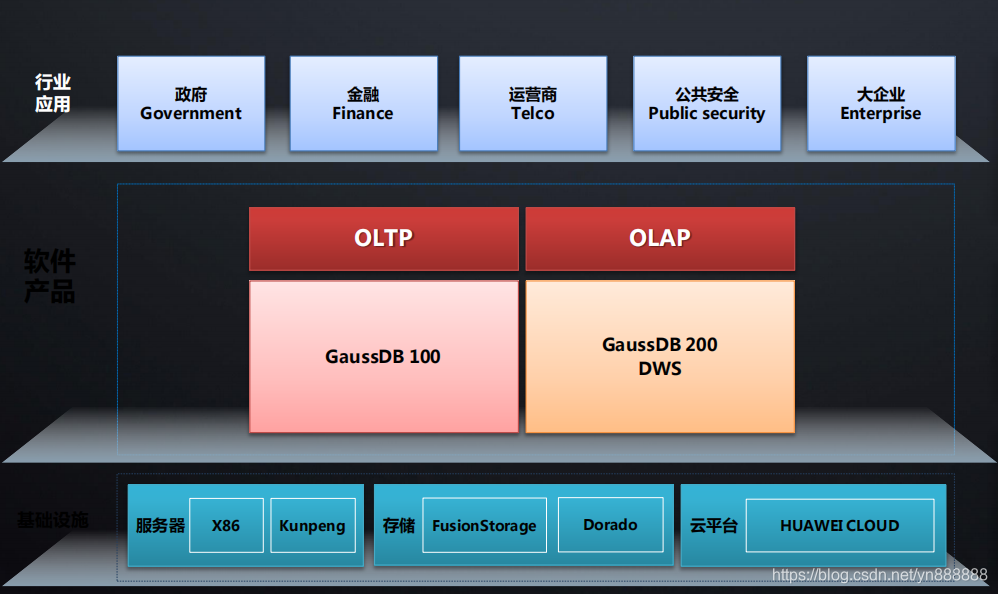The width and height of the screenshot is (998, 594).
Task: Click the Dorado storage box
Action: [x=610, y=525]
